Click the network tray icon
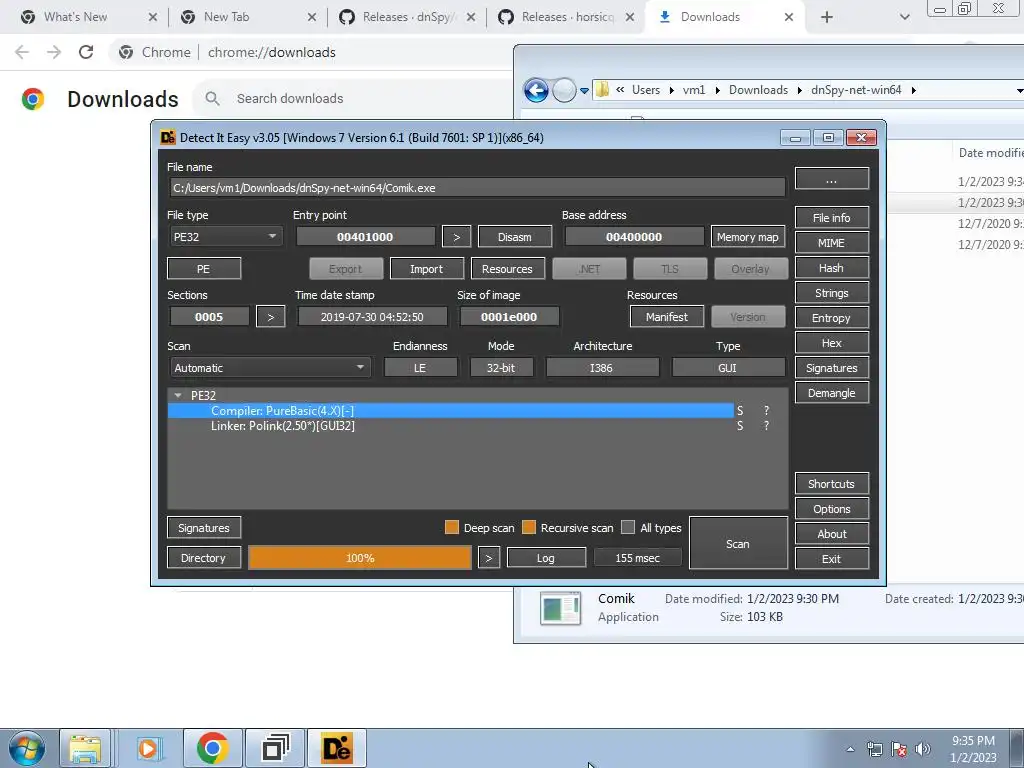Image resolution: width=1024 pixels, height=768 pixels. coord(874,749)
